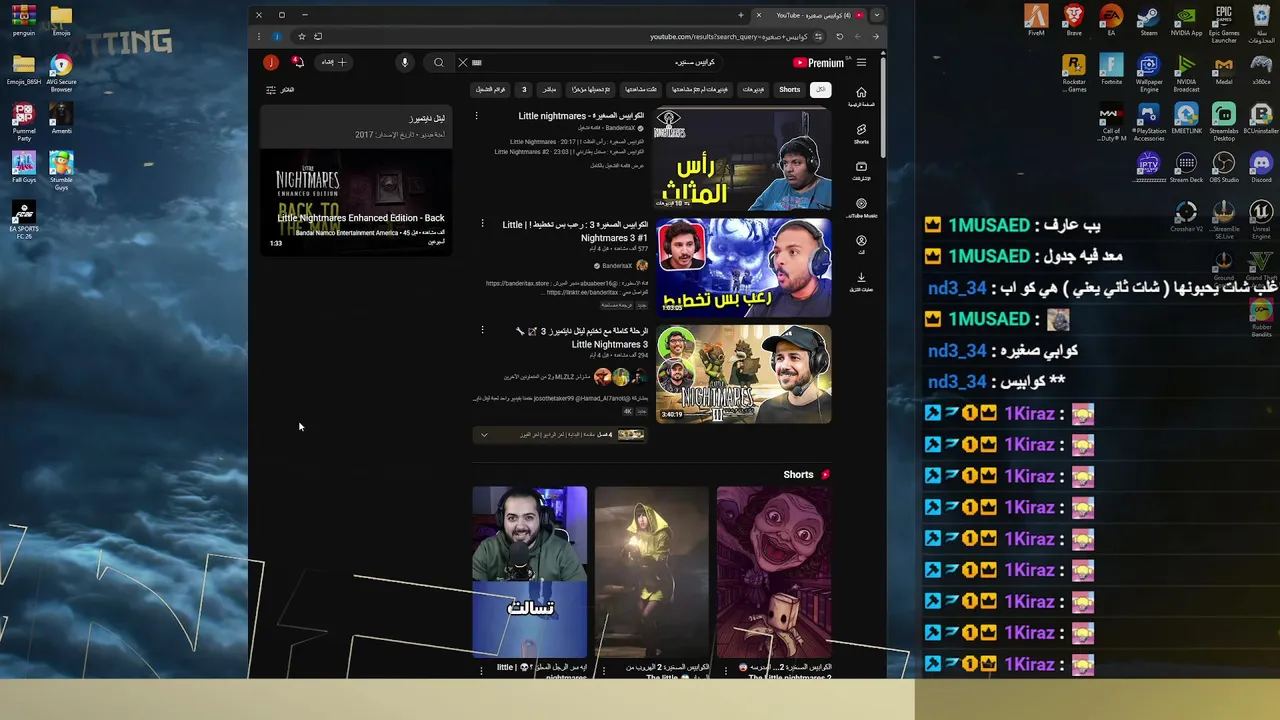Open more options for Little nightmares playlist result
Viewport: 1280px width, 720px height.
477,116
